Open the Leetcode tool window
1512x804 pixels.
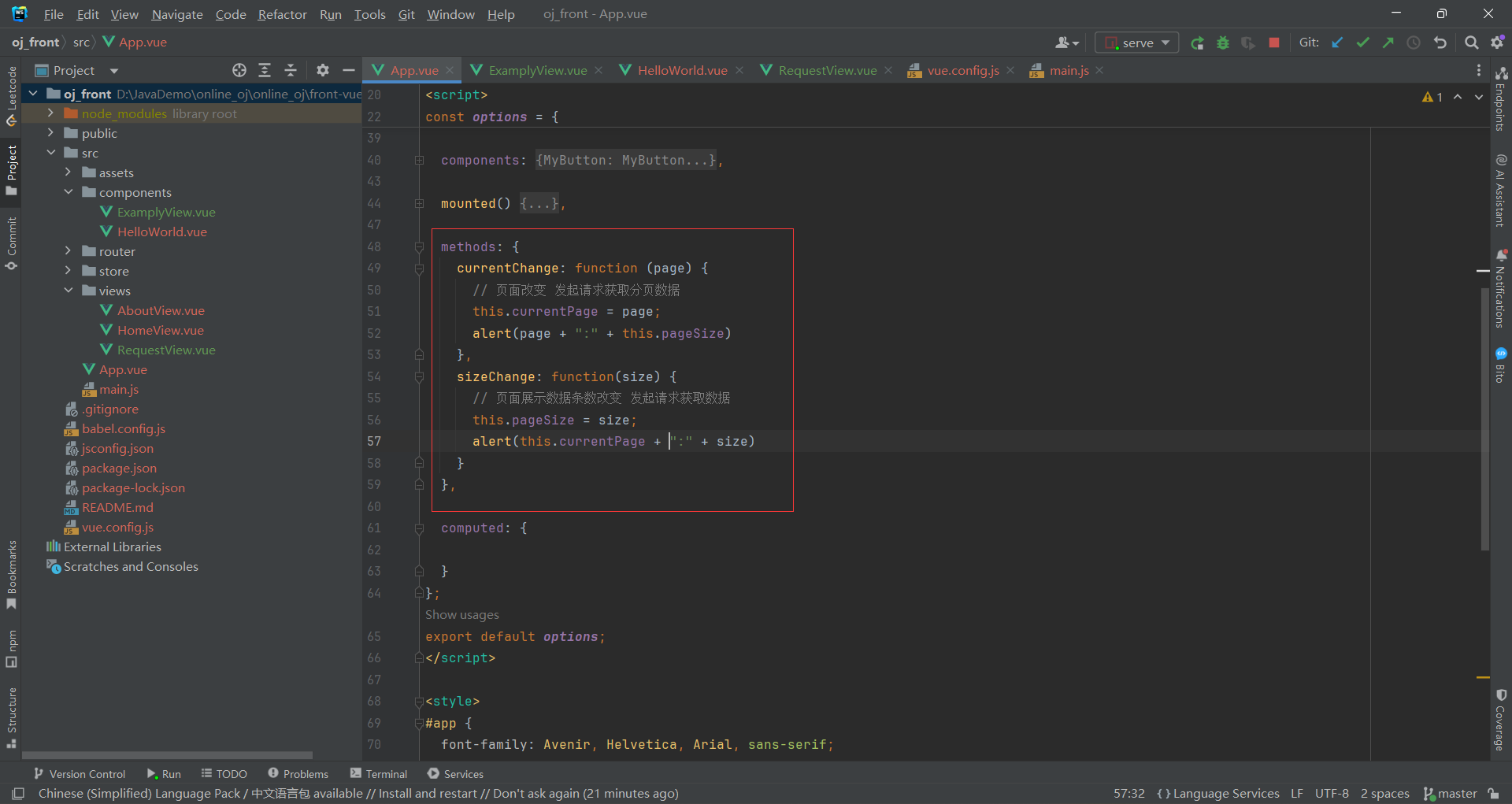pos(11,96)
